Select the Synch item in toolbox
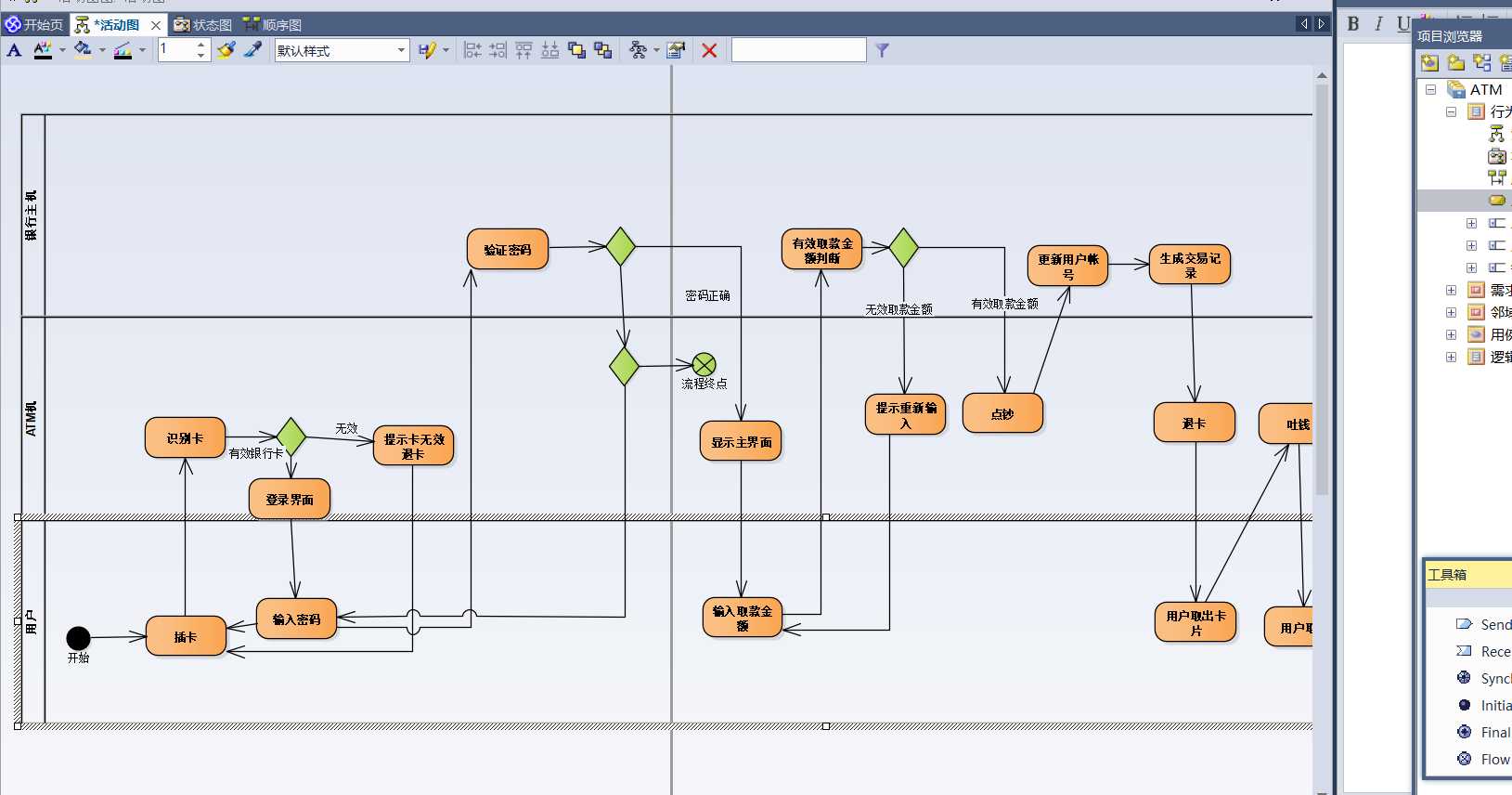1512x795 pixels. [x=1483, y=678]
